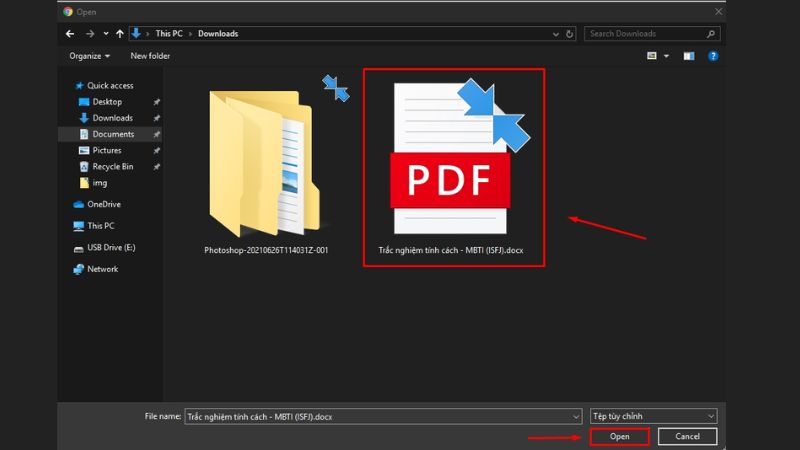Open the Tệp tùy chỉnh file type dropdown
The width and height of the screenshot is (800, 450).
pyautogui.click(x=653, y=415)
